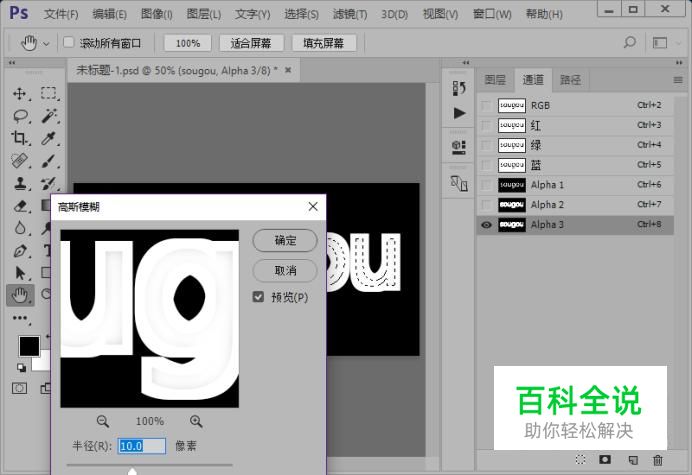
Task: Open the Filter menu
Action: (x=350, y=15)
